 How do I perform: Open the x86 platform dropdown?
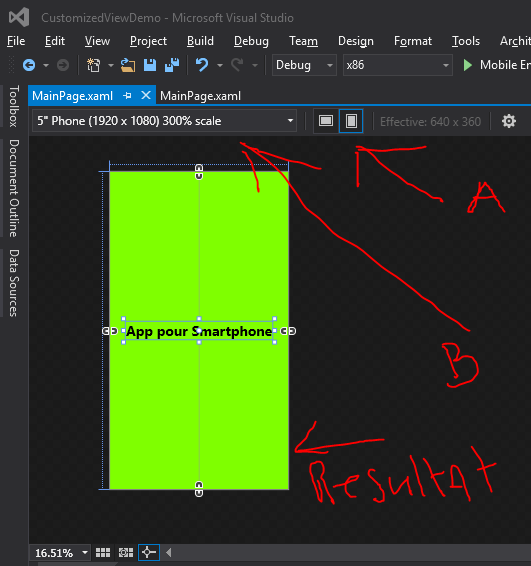coord(397,65)
